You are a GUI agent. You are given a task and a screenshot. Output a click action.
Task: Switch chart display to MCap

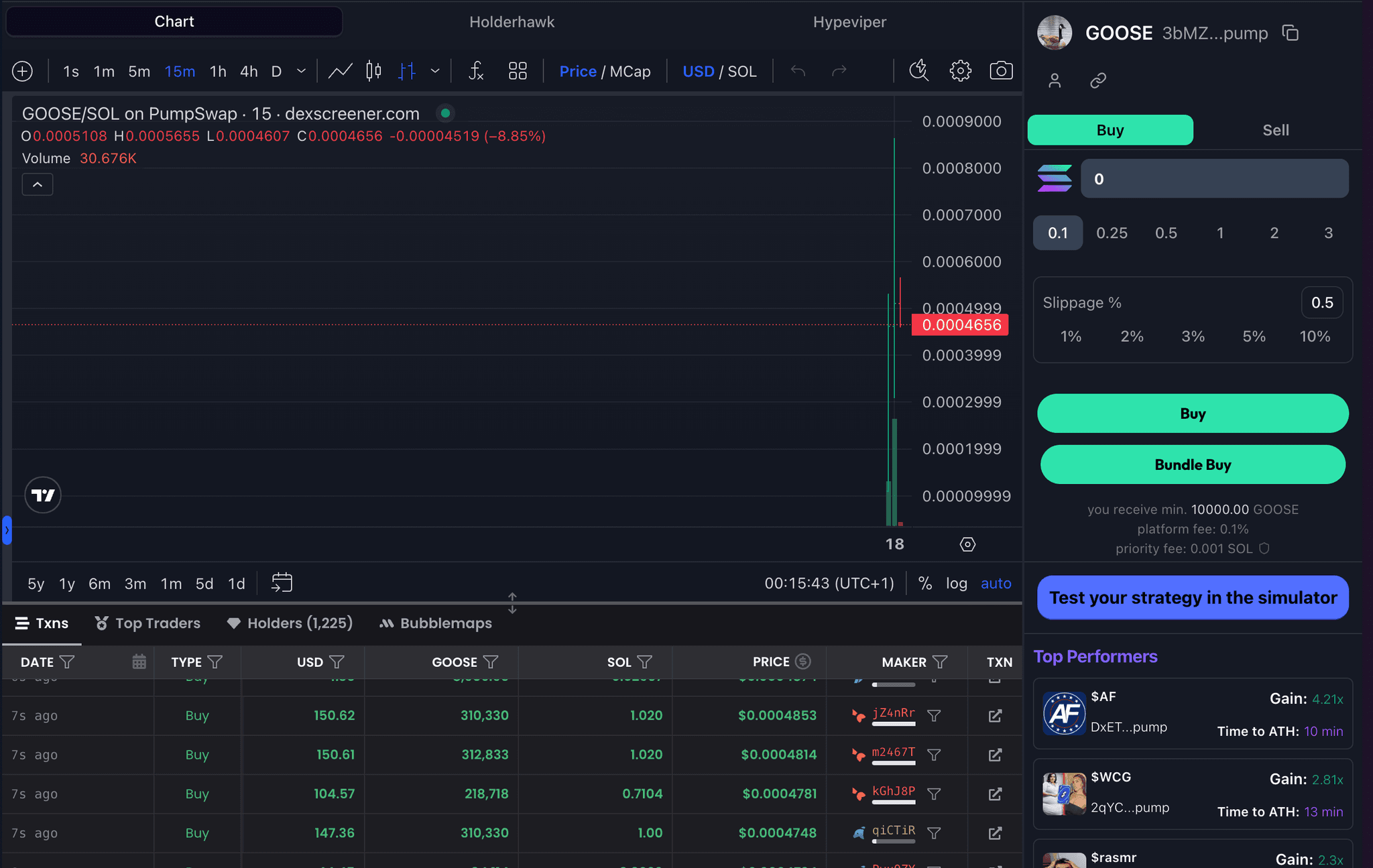tap(630, 71)
